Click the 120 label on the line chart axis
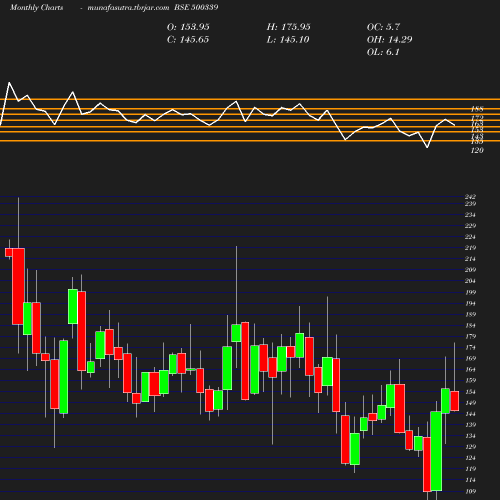The width and height of the screenshot is (500, 500). 477,150
